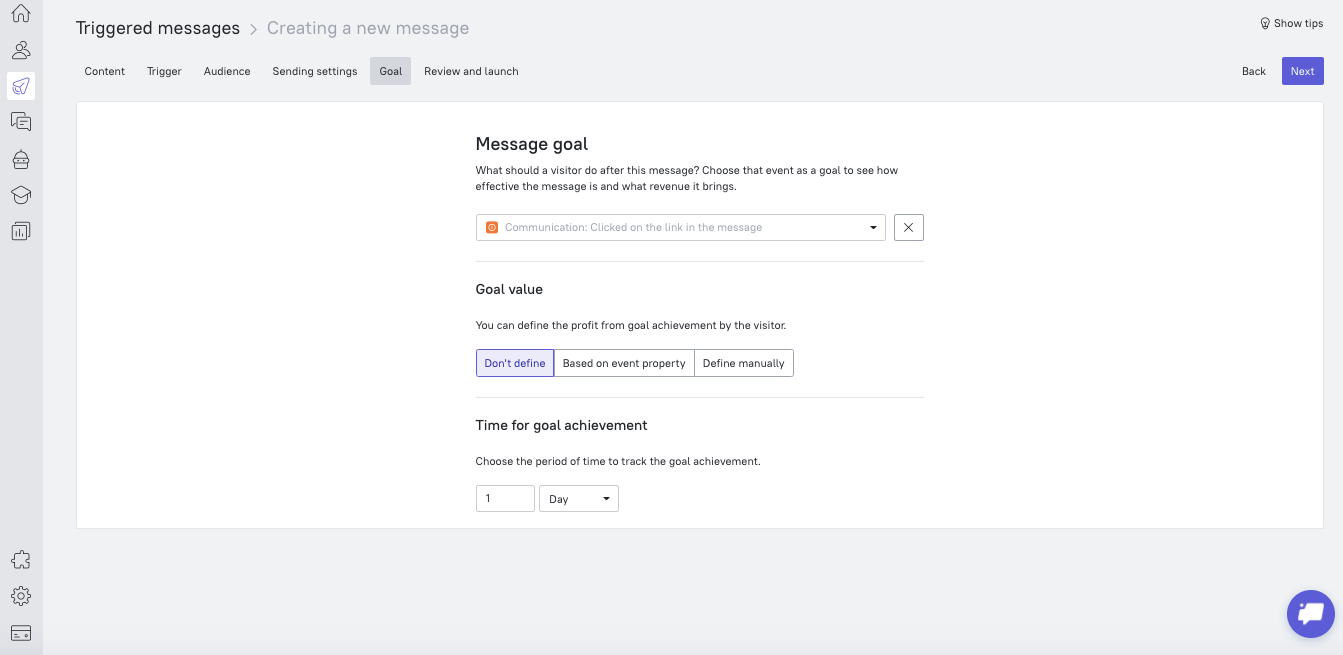Switch to the Trigger tab
Viewport: 1343px width, 655px height.
click(x=164, y=71)
